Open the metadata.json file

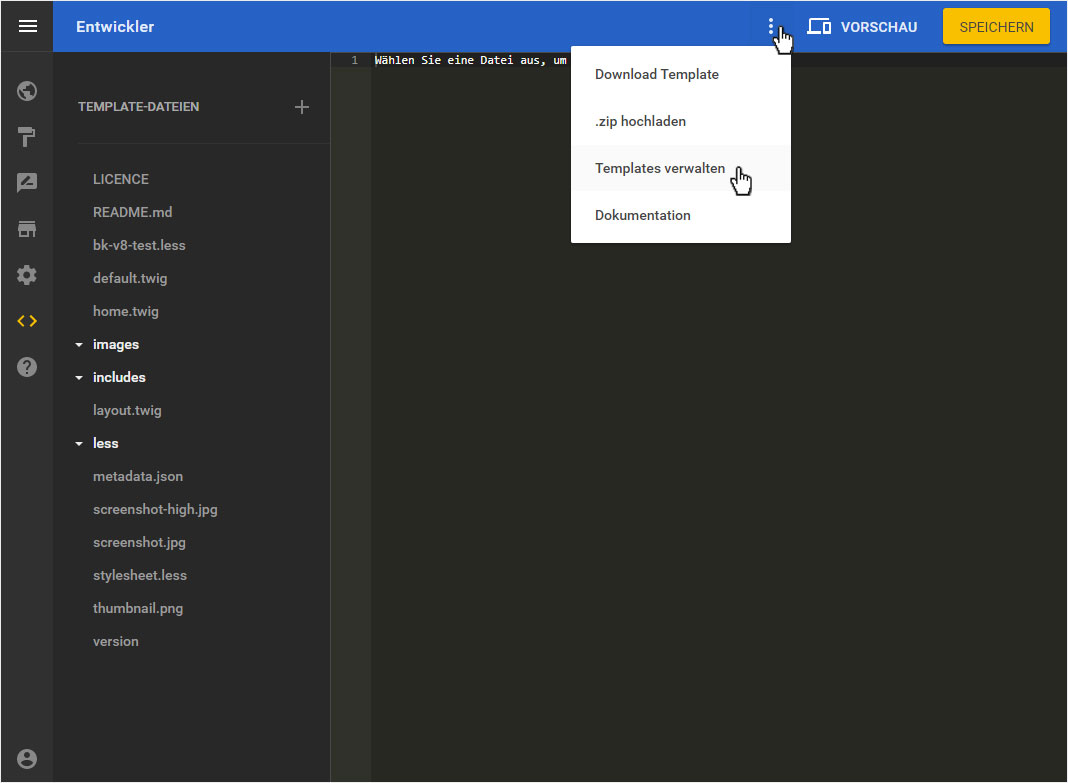pyautogui.click(x=138, y=477)
